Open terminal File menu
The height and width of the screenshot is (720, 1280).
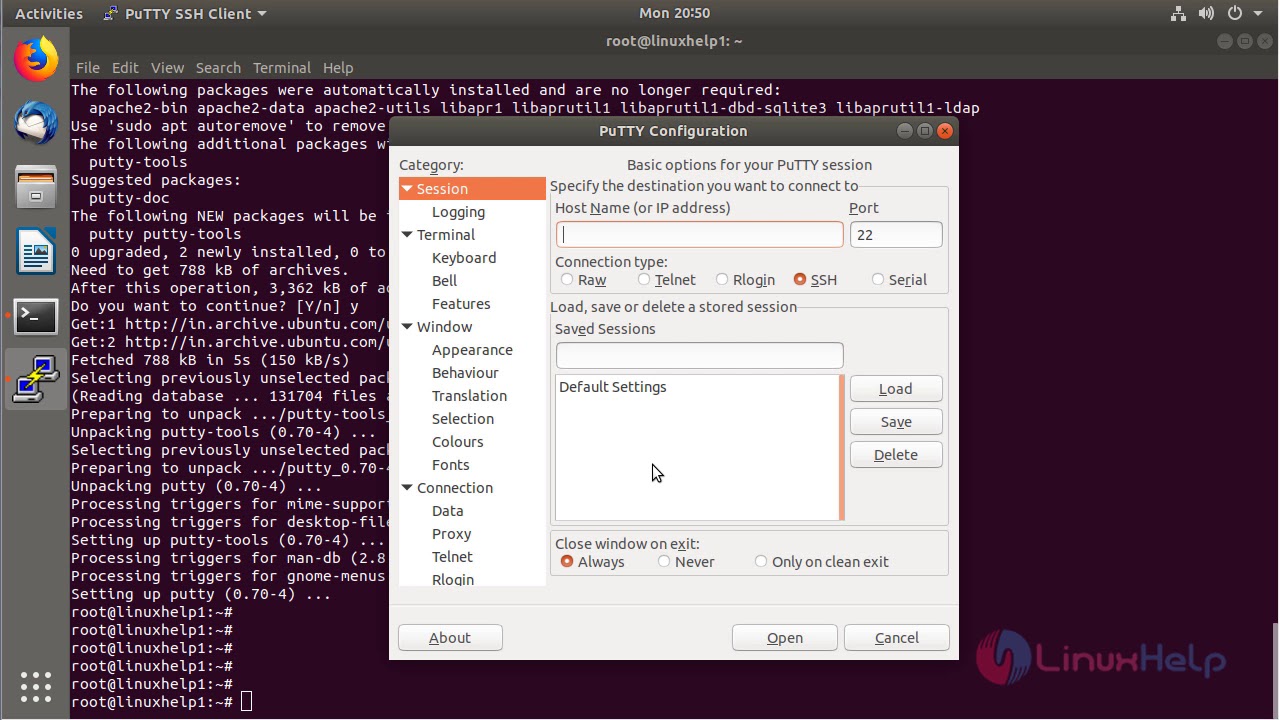pyautogui.click(x=88, y=68)
